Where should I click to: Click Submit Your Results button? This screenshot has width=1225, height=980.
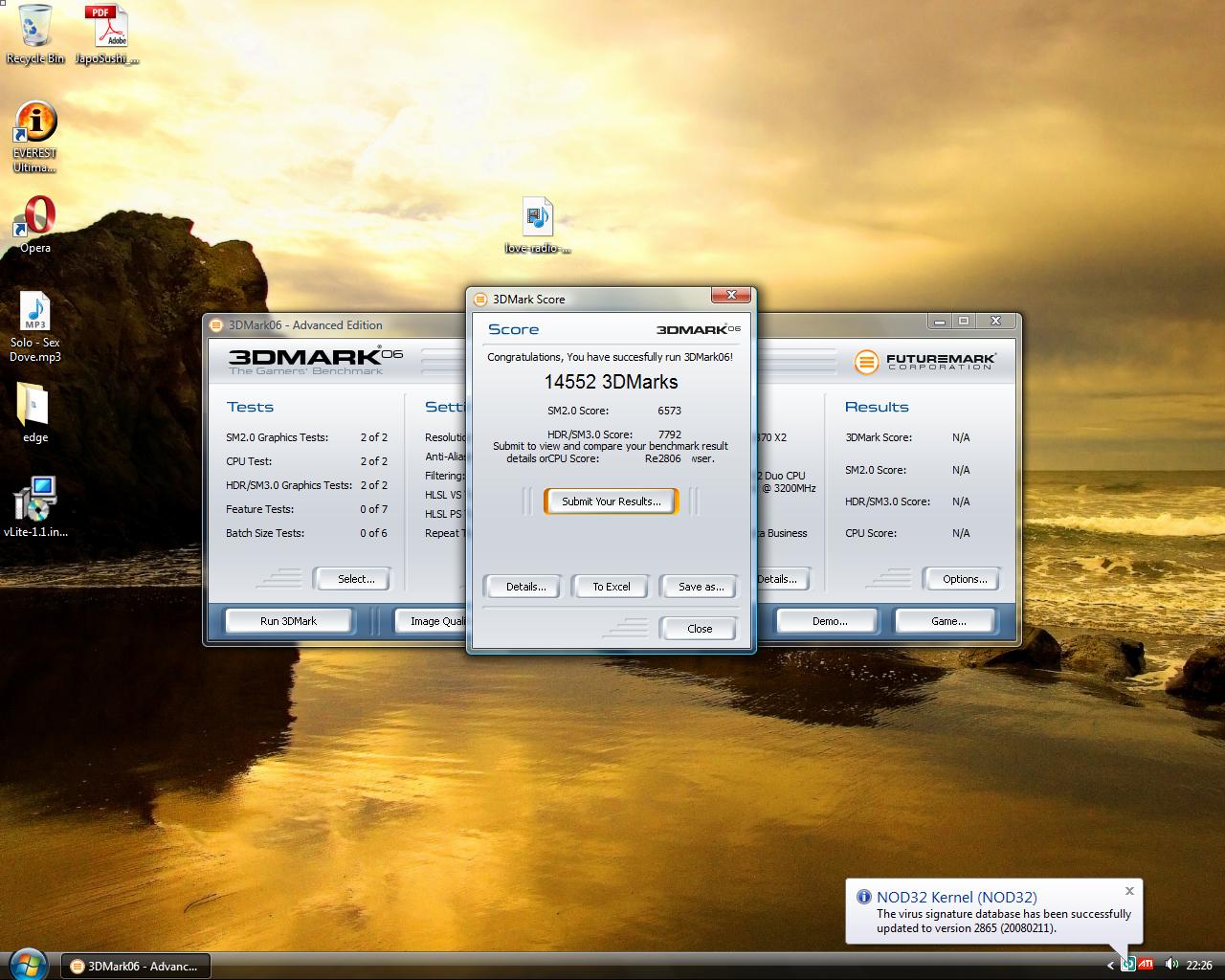[611, 501]
